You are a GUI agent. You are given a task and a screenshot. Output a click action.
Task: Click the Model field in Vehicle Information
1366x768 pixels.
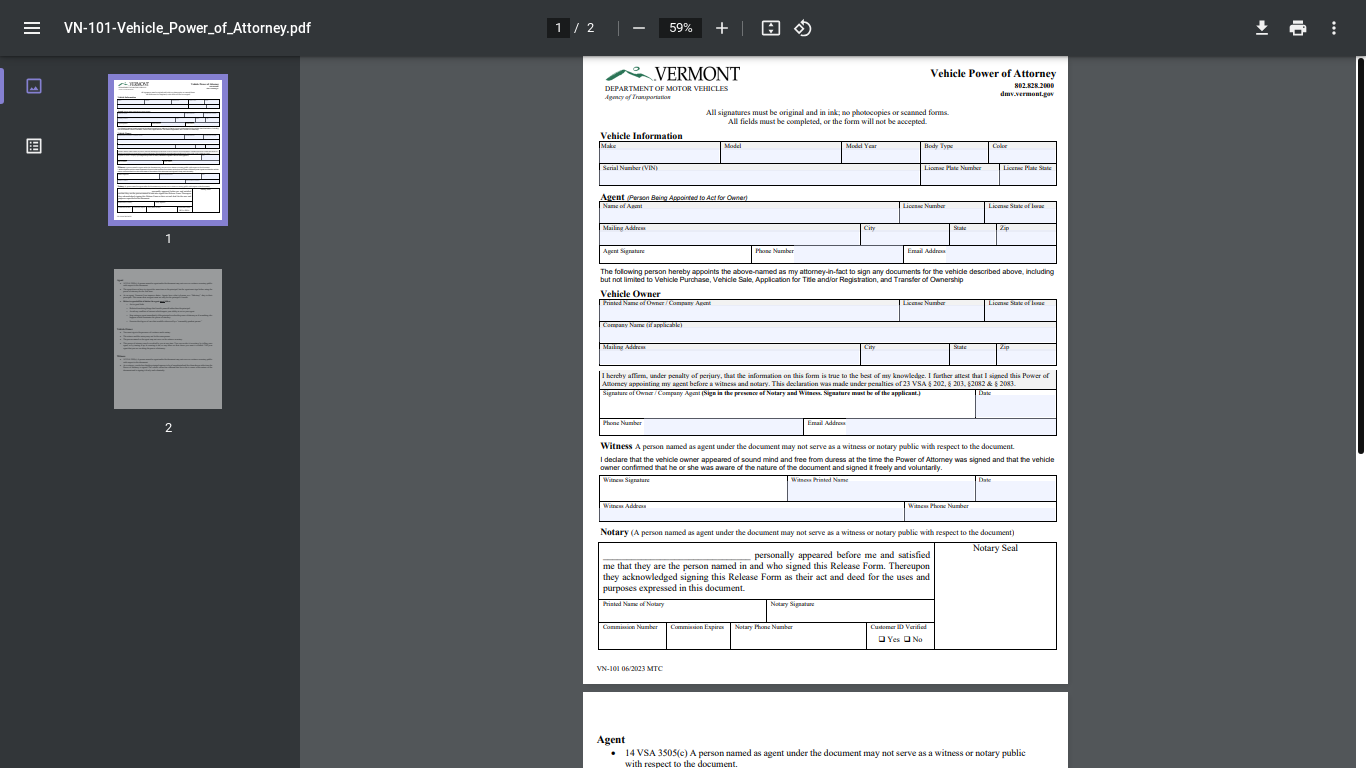(x=781, y=153)
